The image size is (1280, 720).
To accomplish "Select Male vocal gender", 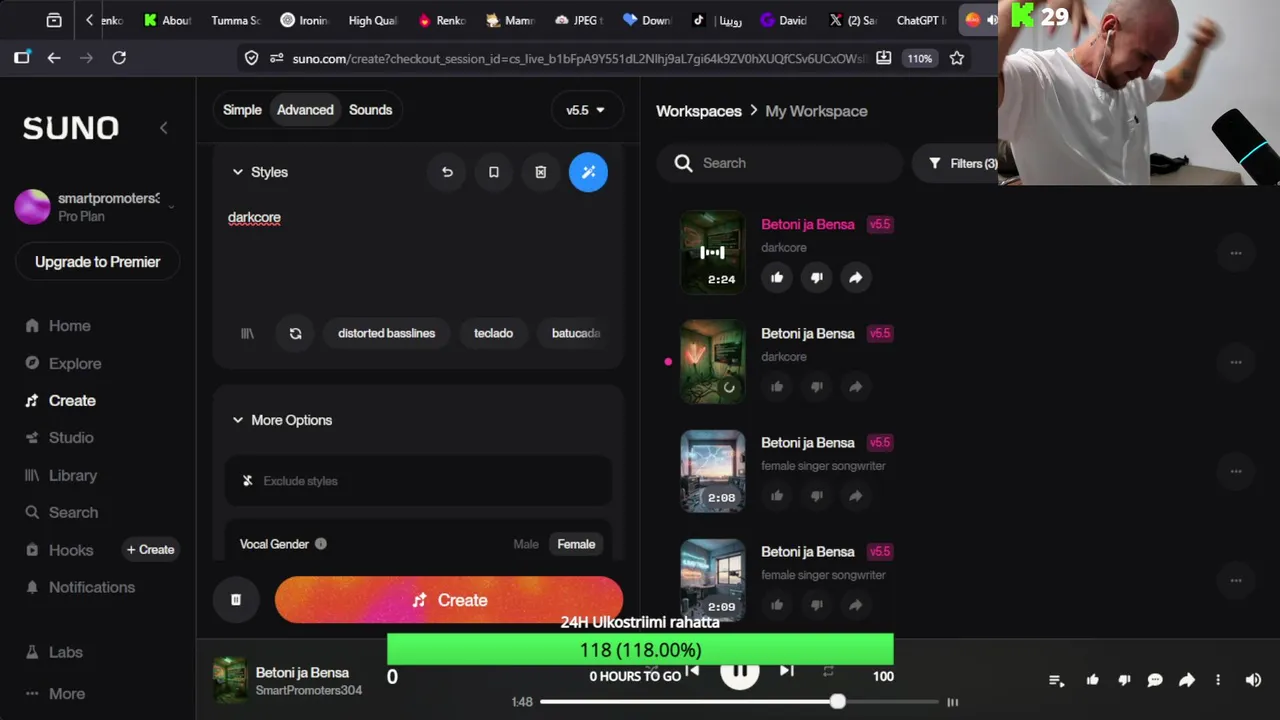I will pos(526,544).
